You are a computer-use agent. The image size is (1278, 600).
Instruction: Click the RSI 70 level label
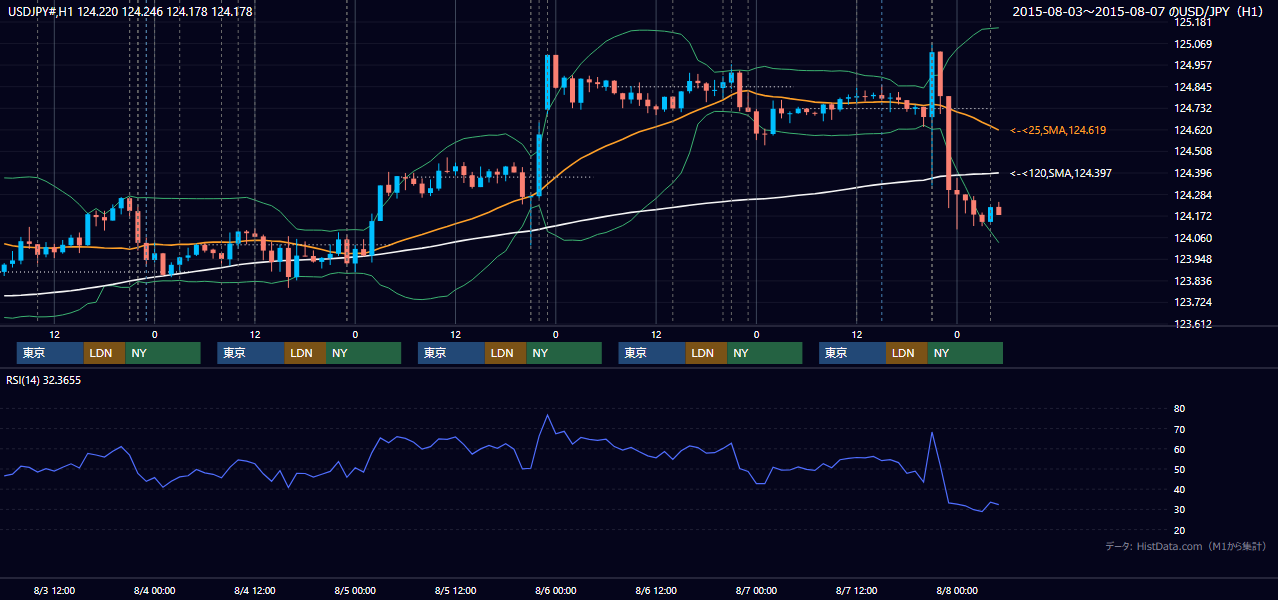pyautogui.click(x=1179, y=429)
